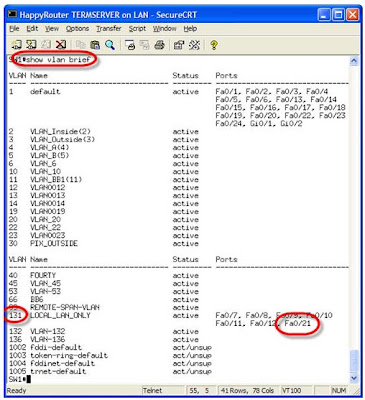Click the 'VLAN_BB1(11)' row name
The height and width of the screenshot is (400, 365).
click(56, 179)
